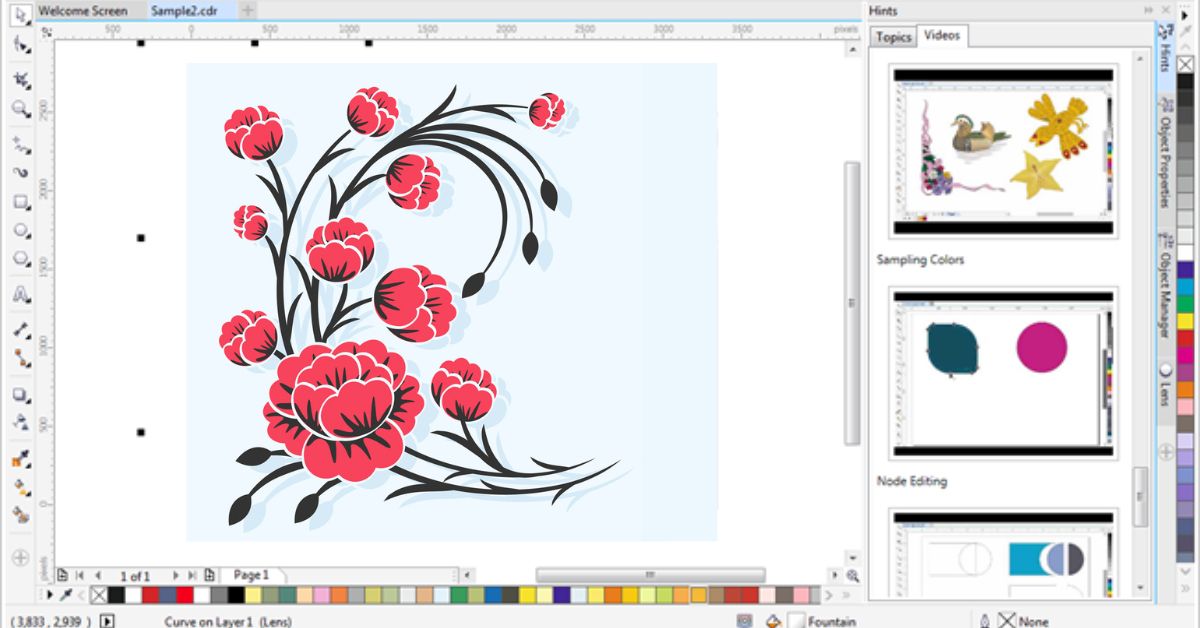Select the Shape tool
This screenshot has width=1200, height=628.
[x=21, y=45]
